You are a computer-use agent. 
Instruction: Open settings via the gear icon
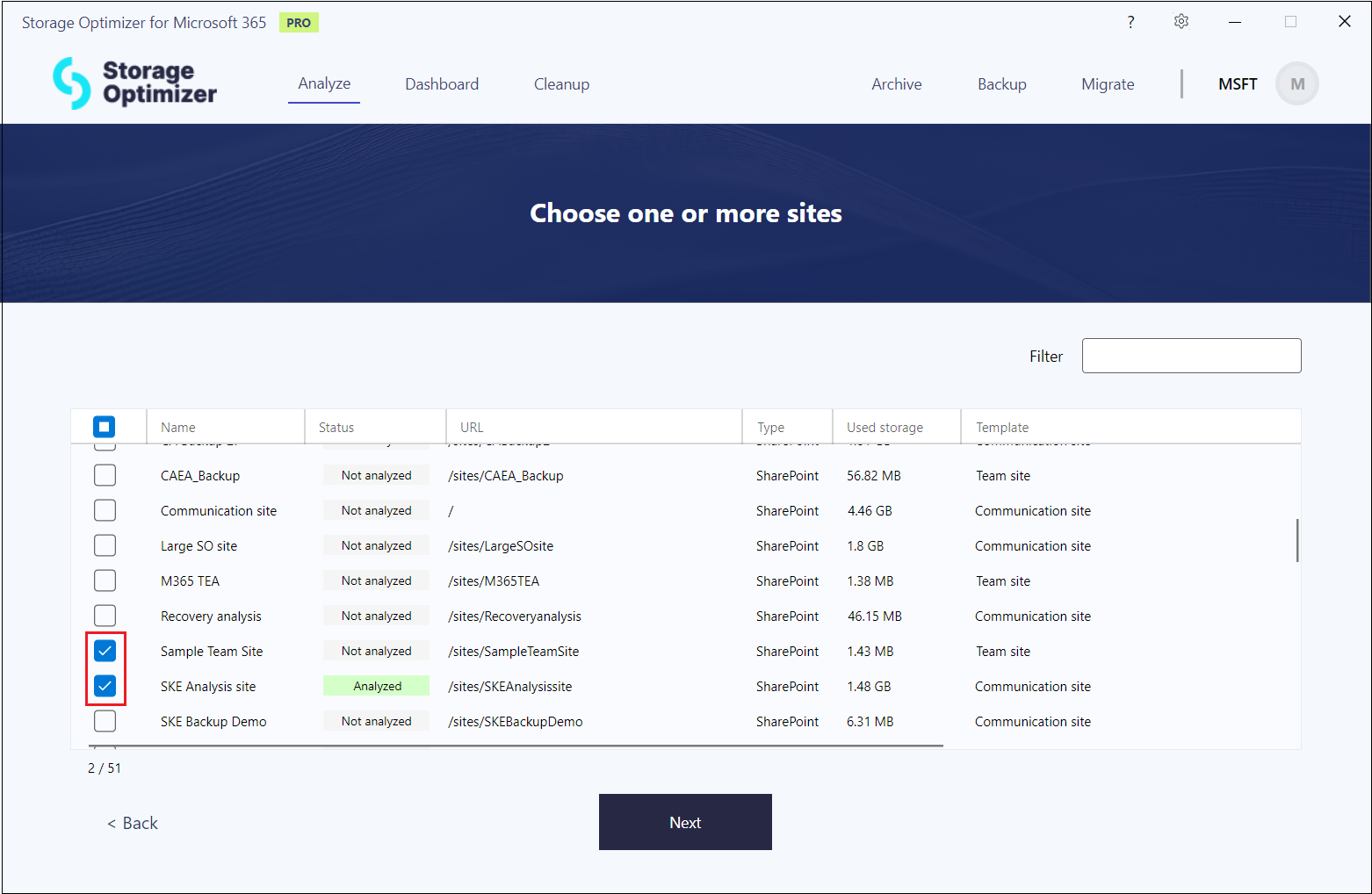tap(1181, 22)
